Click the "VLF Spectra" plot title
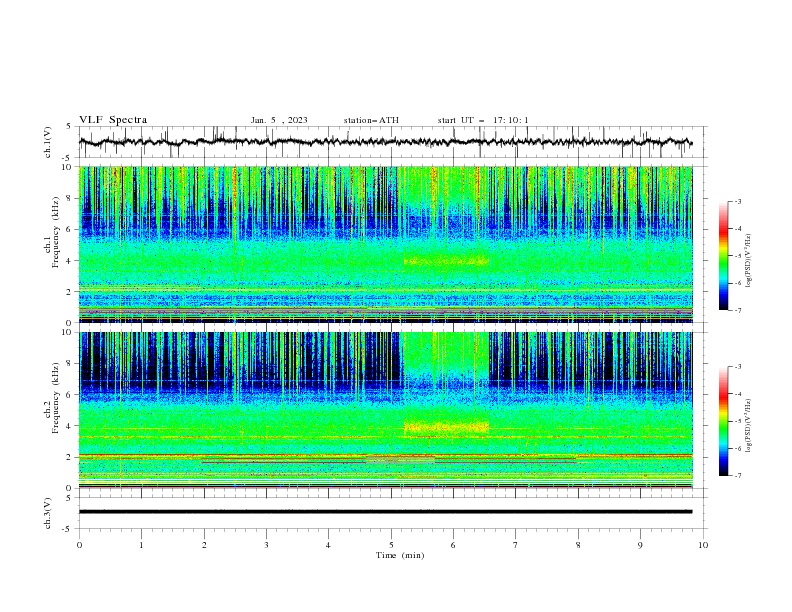Screen dimensions: 792x612 point(113,120)
